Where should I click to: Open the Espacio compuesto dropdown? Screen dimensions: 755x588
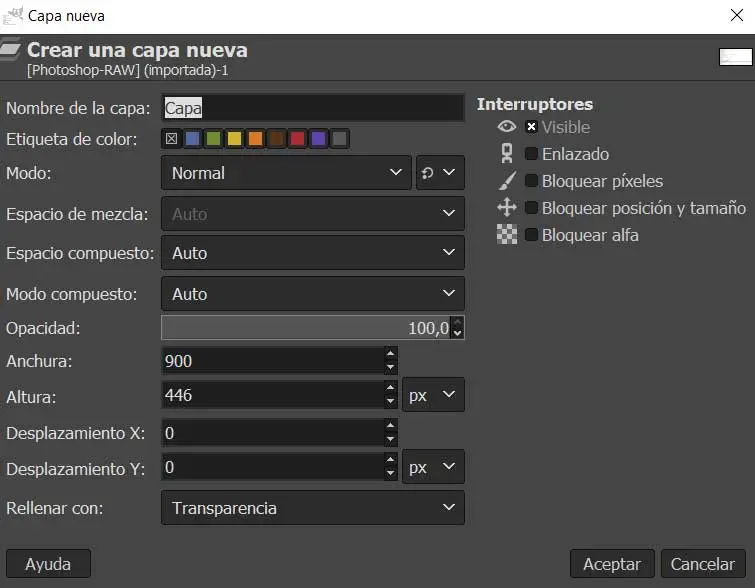pyautogui.click(x=312, y=253)
